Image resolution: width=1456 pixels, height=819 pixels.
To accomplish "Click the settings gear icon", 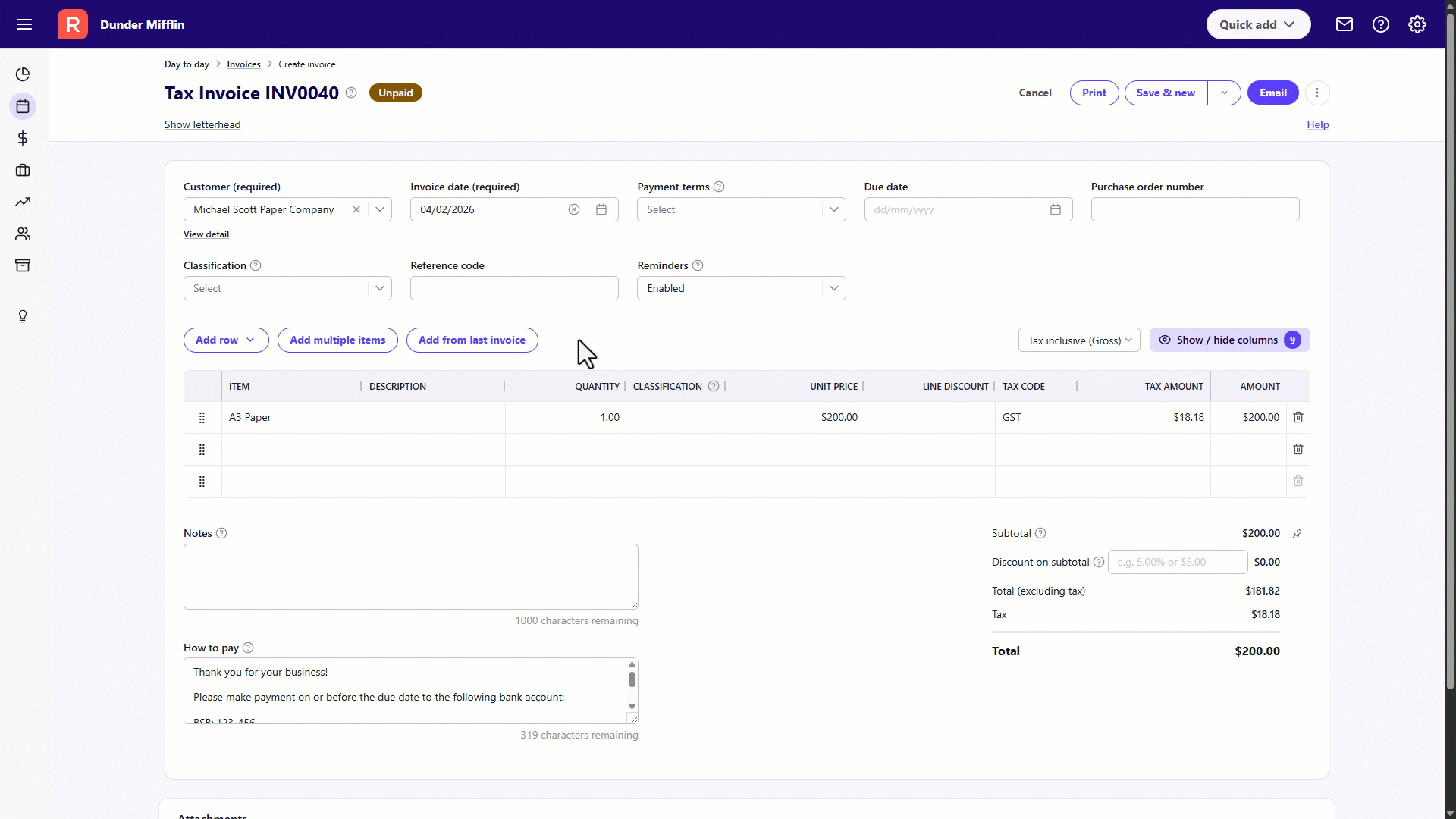I will 1417,24.
